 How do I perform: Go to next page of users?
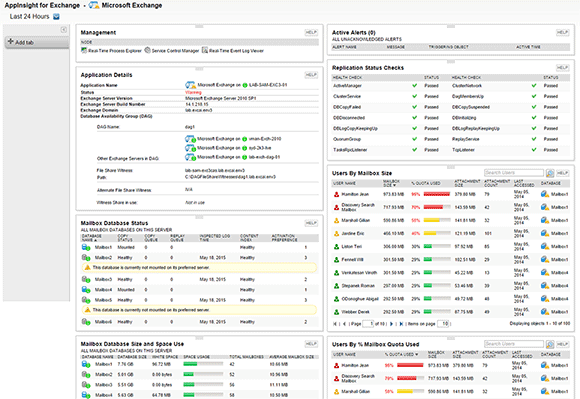pyautogui.click(x=392, y=324)
